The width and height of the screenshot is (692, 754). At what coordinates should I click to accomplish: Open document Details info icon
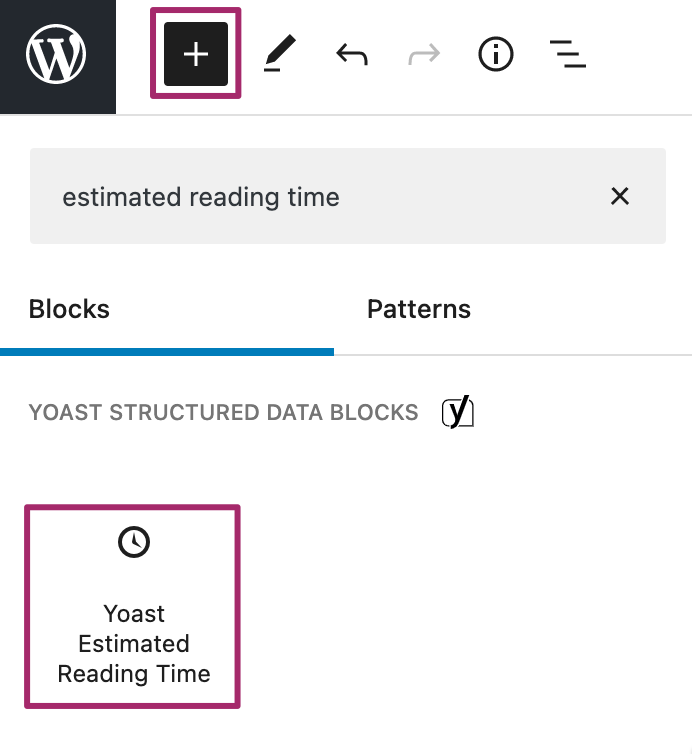point(494,56)
